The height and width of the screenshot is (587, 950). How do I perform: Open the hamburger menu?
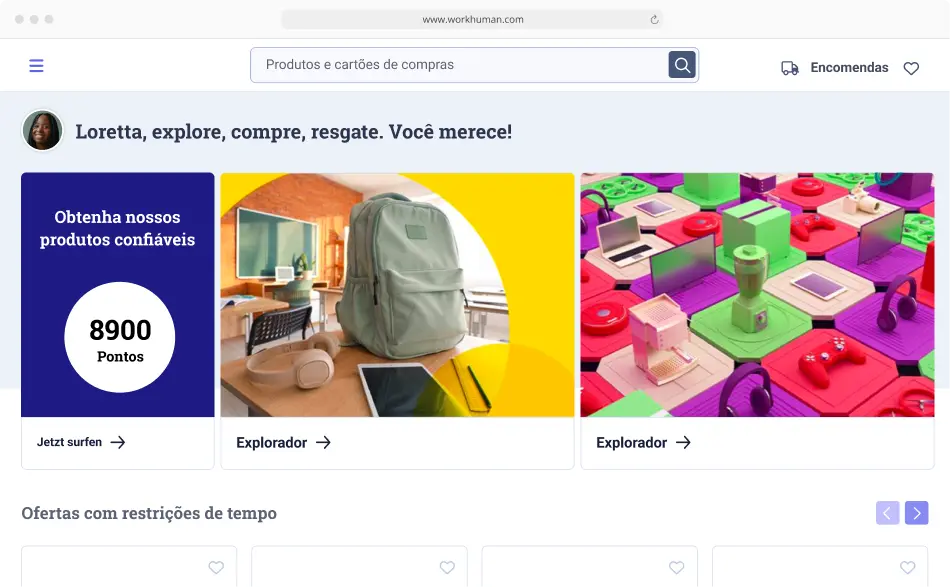click(x=36, y=65)
